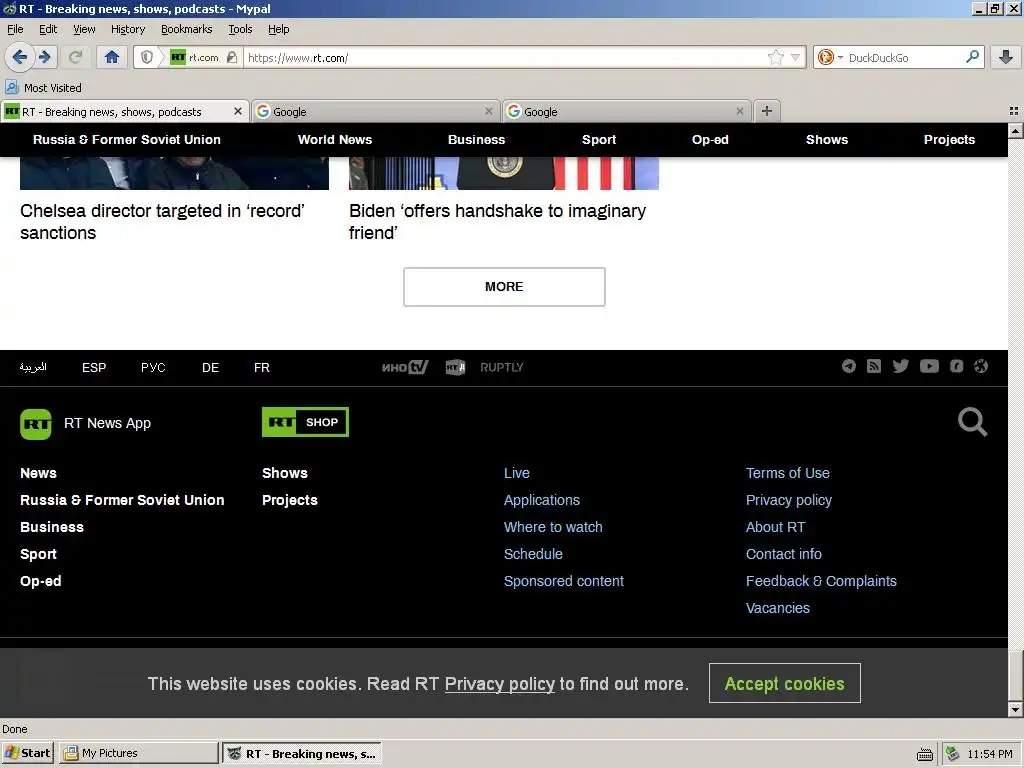Open the downloads panel
The width and height of the screenshot is (1024, 768).
(1006, 57)
